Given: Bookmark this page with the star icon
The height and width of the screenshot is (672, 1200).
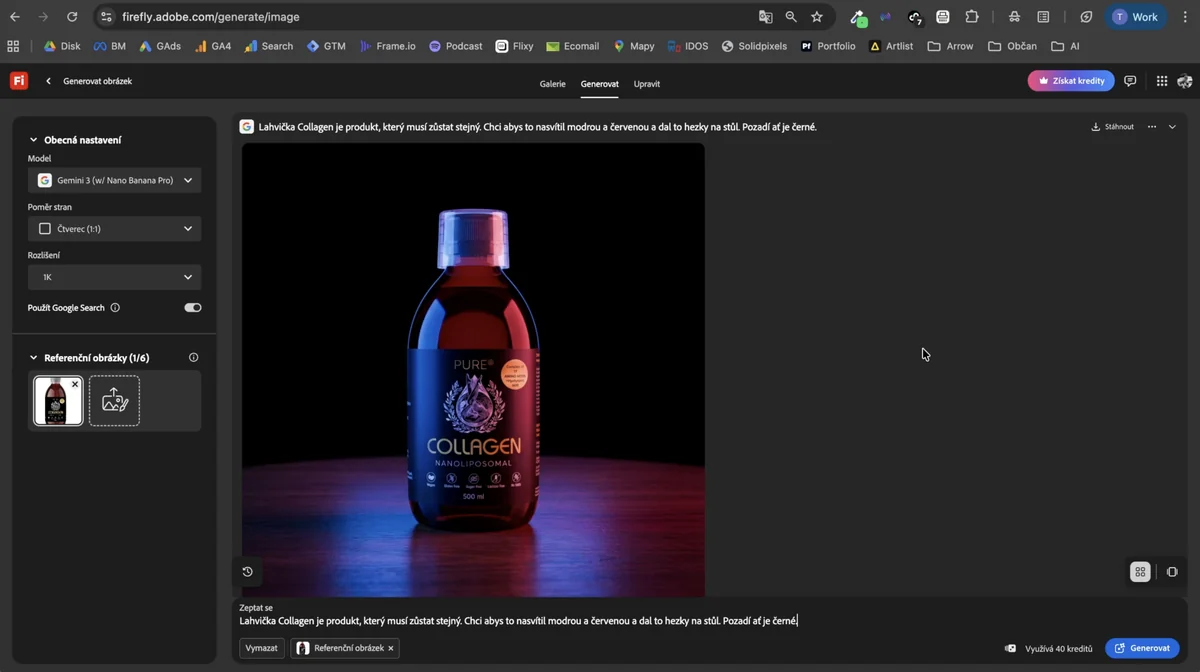Looking at the screenshot, I should (817, 17).
